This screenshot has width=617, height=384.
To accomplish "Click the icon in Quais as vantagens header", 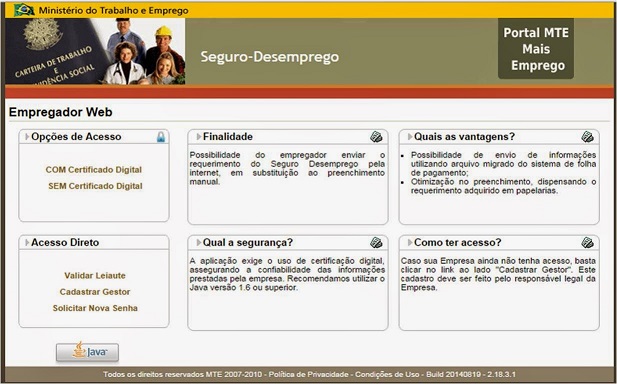I will click(x=587, y=137).
